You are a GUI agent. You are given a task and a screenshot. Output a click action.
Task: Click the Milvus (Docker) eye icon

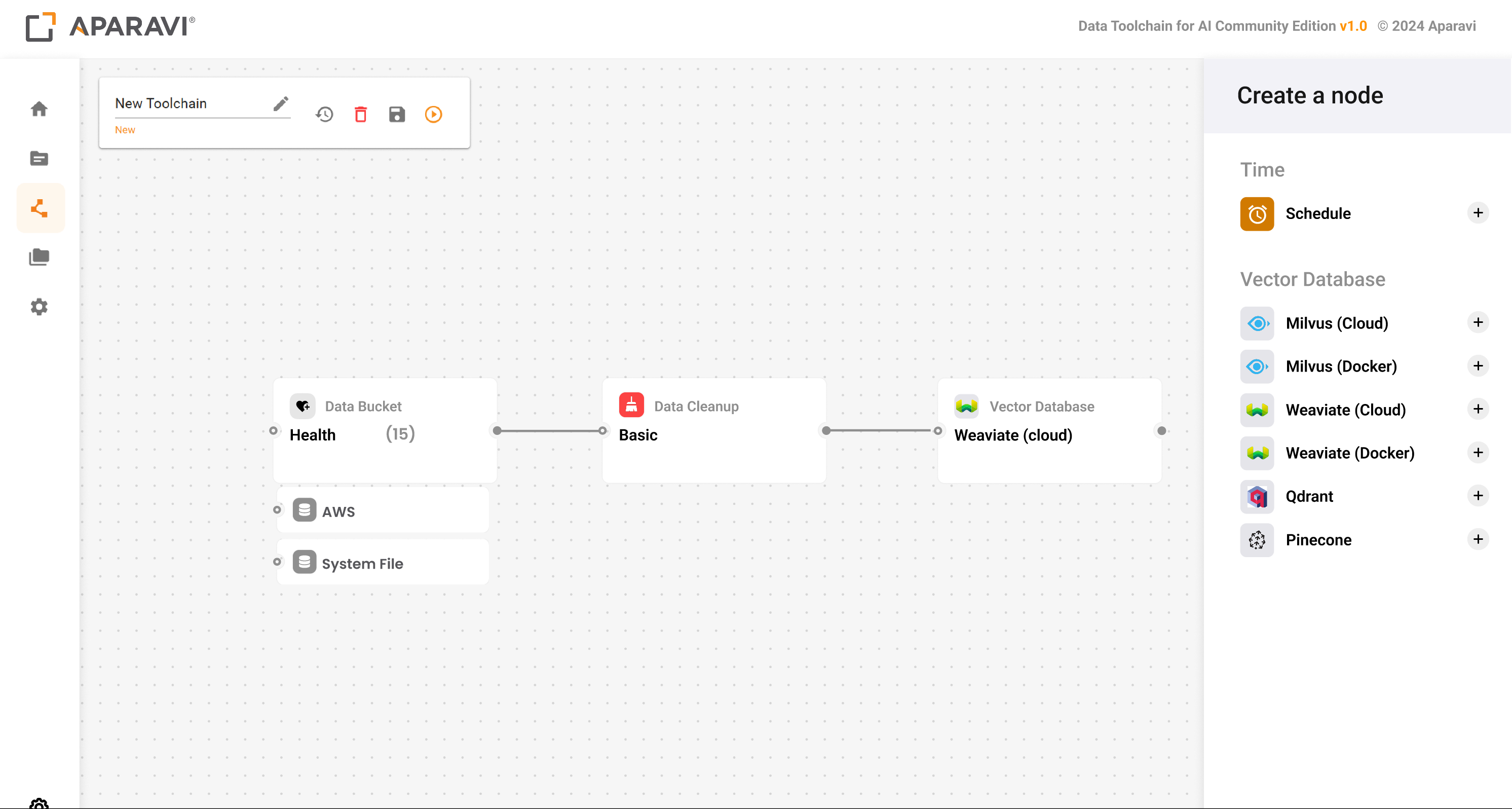coord(1257,367)
